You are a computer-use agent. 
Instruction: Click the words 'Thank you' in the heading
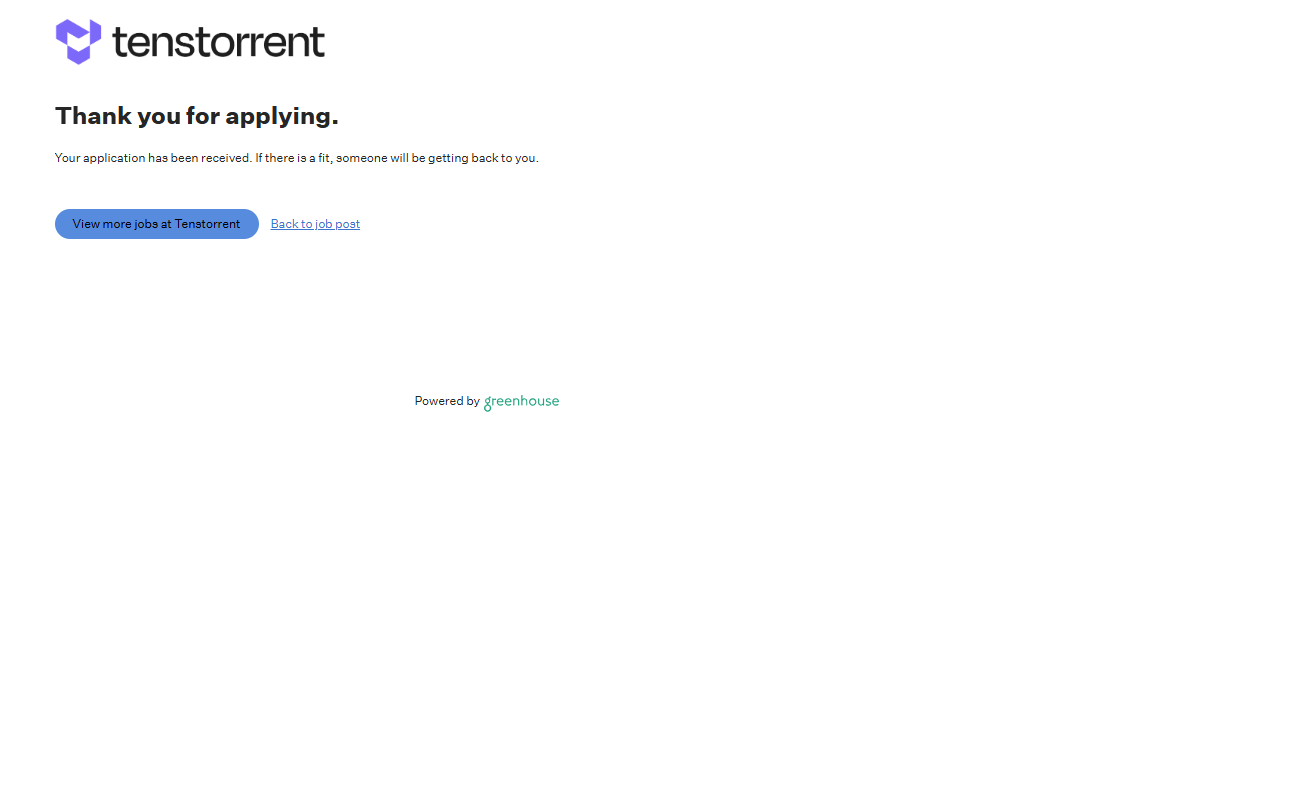pos(118,116)
